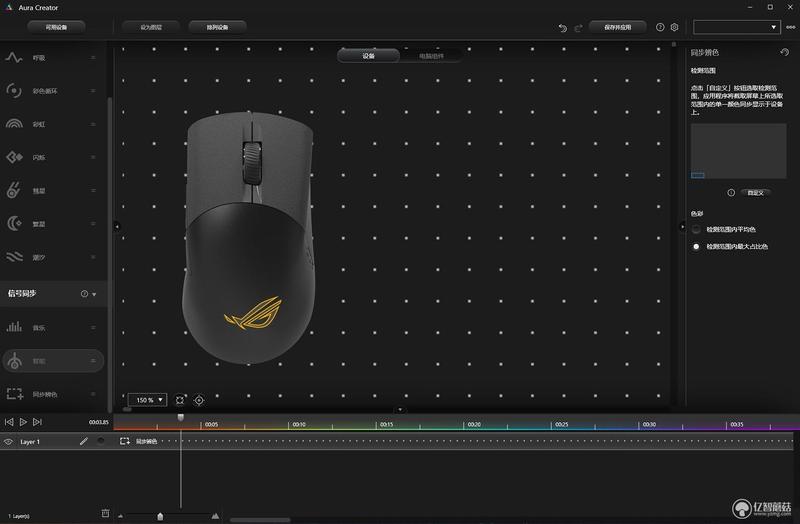Viewport: 800px width, 524px height.
Task: Click the first top-left toolbar button
Action: pyautogui.click(x=56, y=27)
